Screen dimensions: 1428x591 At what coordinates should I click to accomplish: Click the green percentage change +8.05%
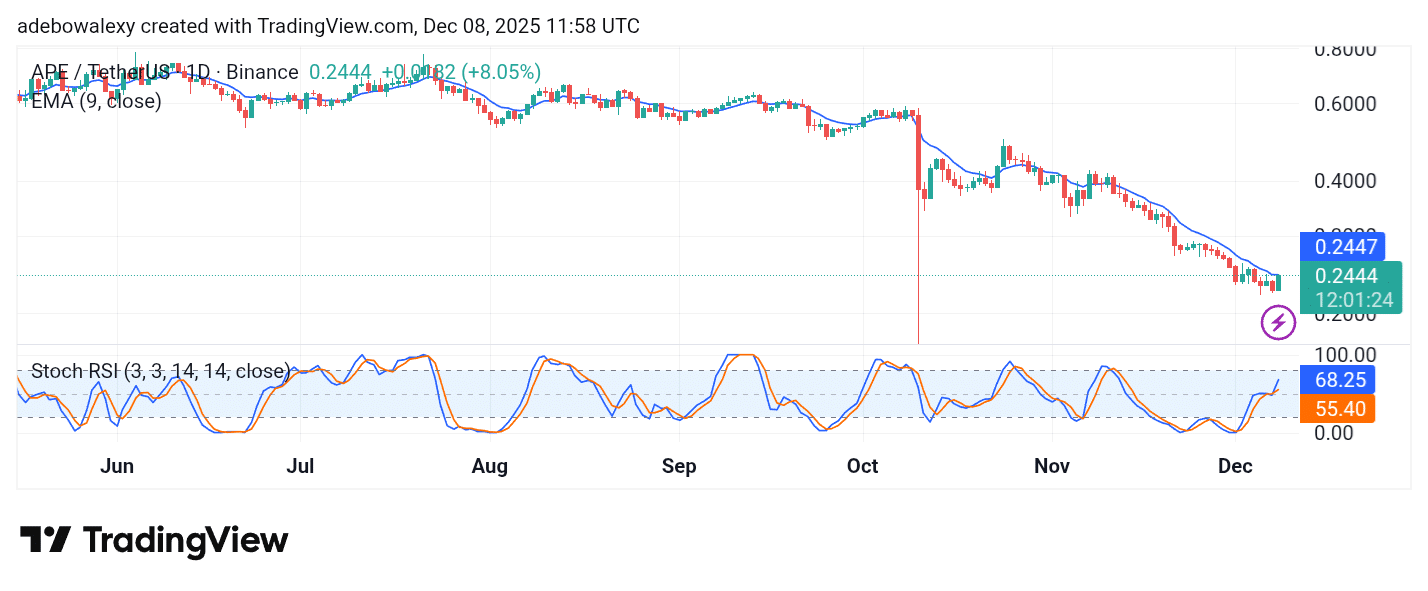point(498,71)
